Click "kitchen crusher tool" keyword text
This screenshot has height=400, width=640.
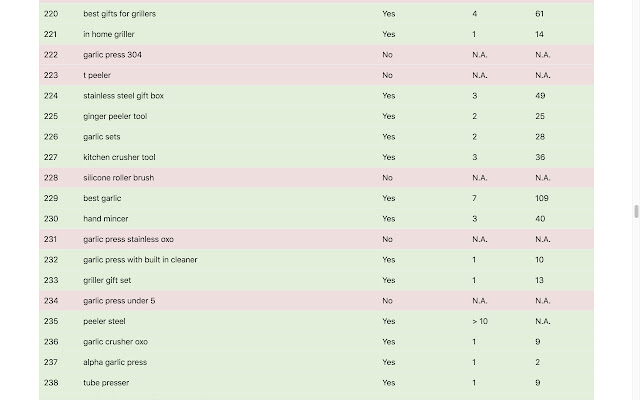pos(119,157)
